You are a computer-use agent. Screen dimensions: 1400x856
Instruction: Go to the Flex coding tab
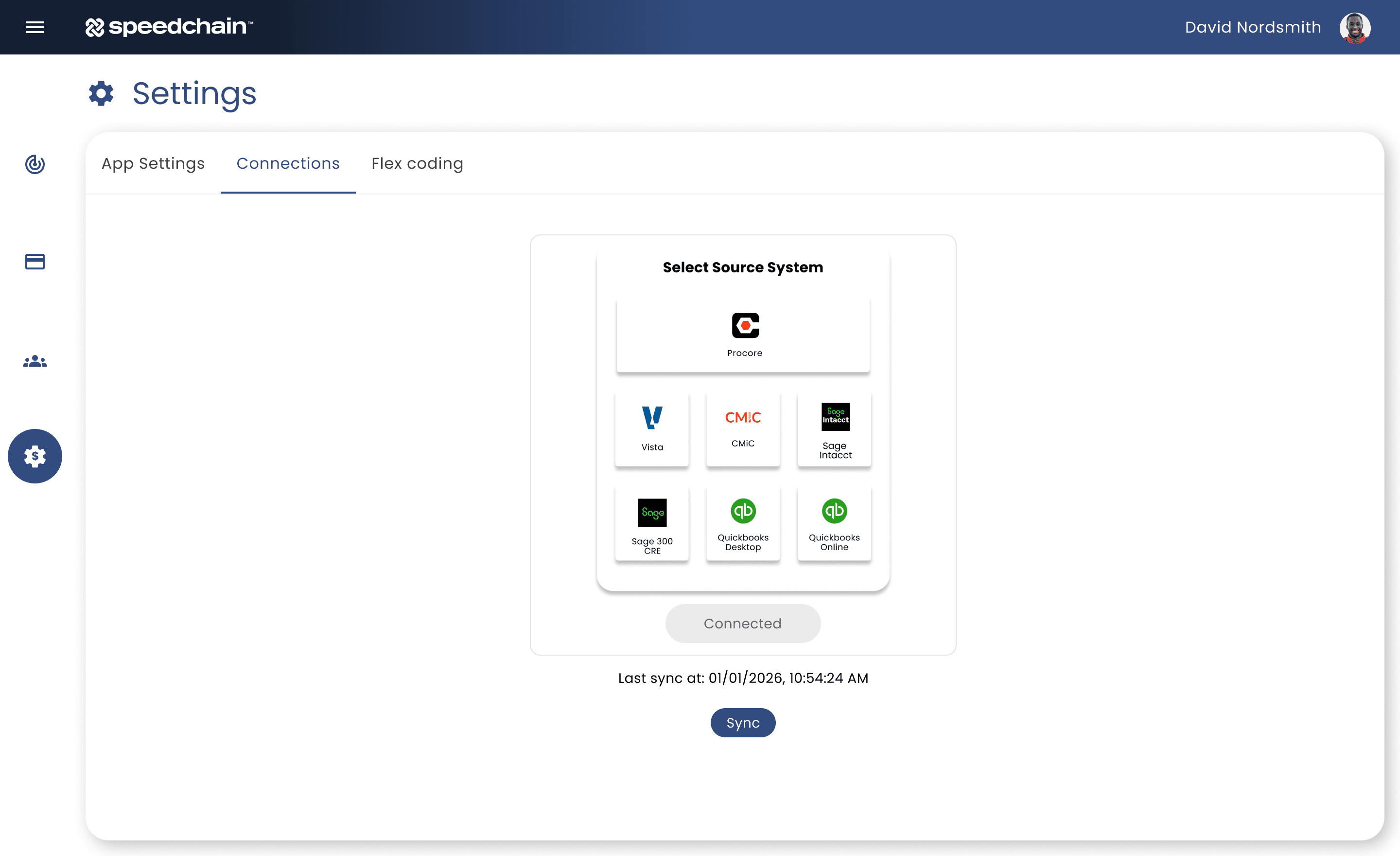(x=417, y=163)
